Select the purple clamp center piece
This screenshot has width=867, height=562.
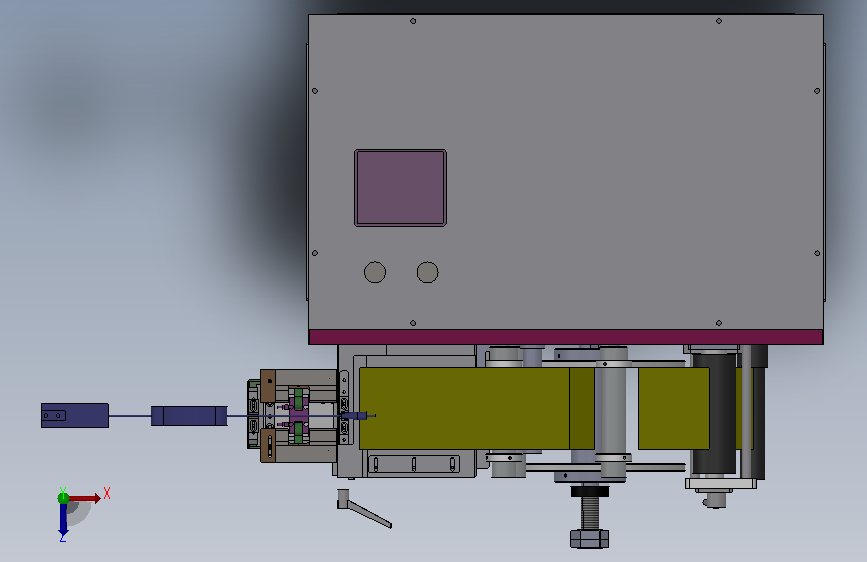[x=299, y=415]
